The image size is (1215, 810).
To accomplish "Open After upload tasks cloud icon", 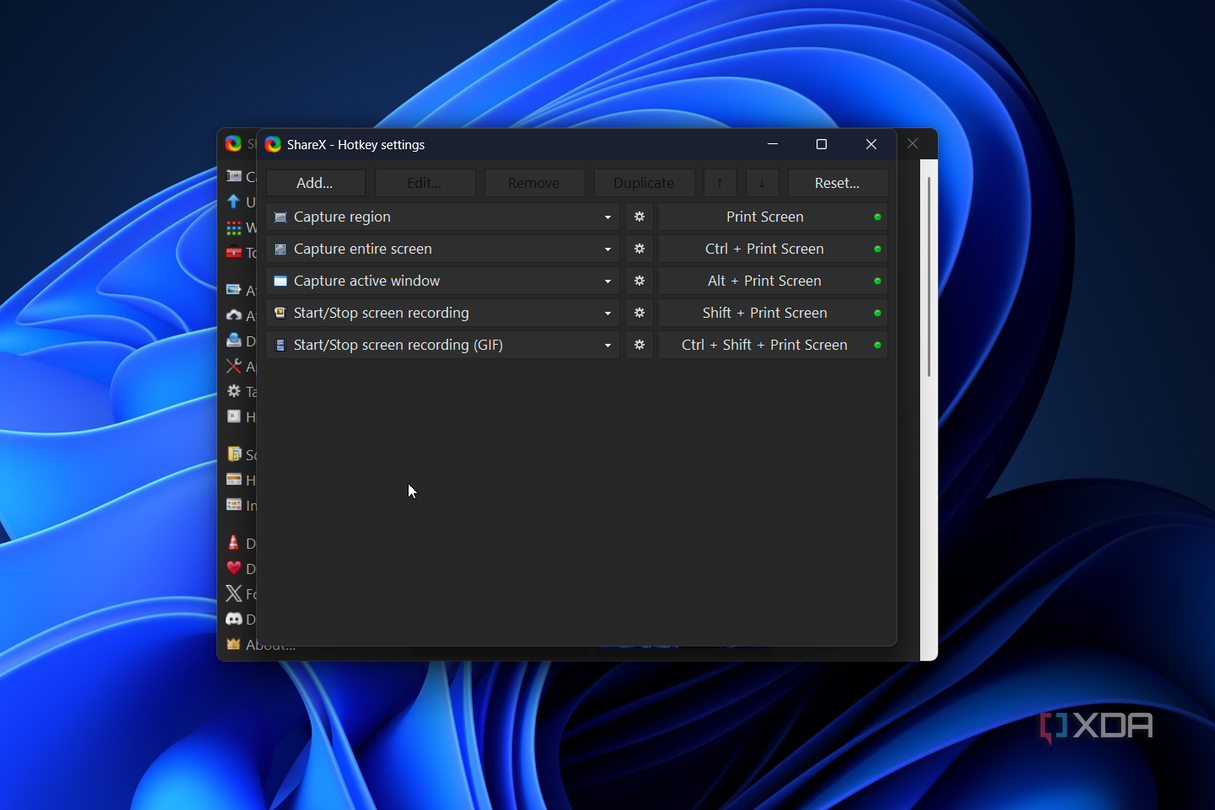I will (234, 315).
